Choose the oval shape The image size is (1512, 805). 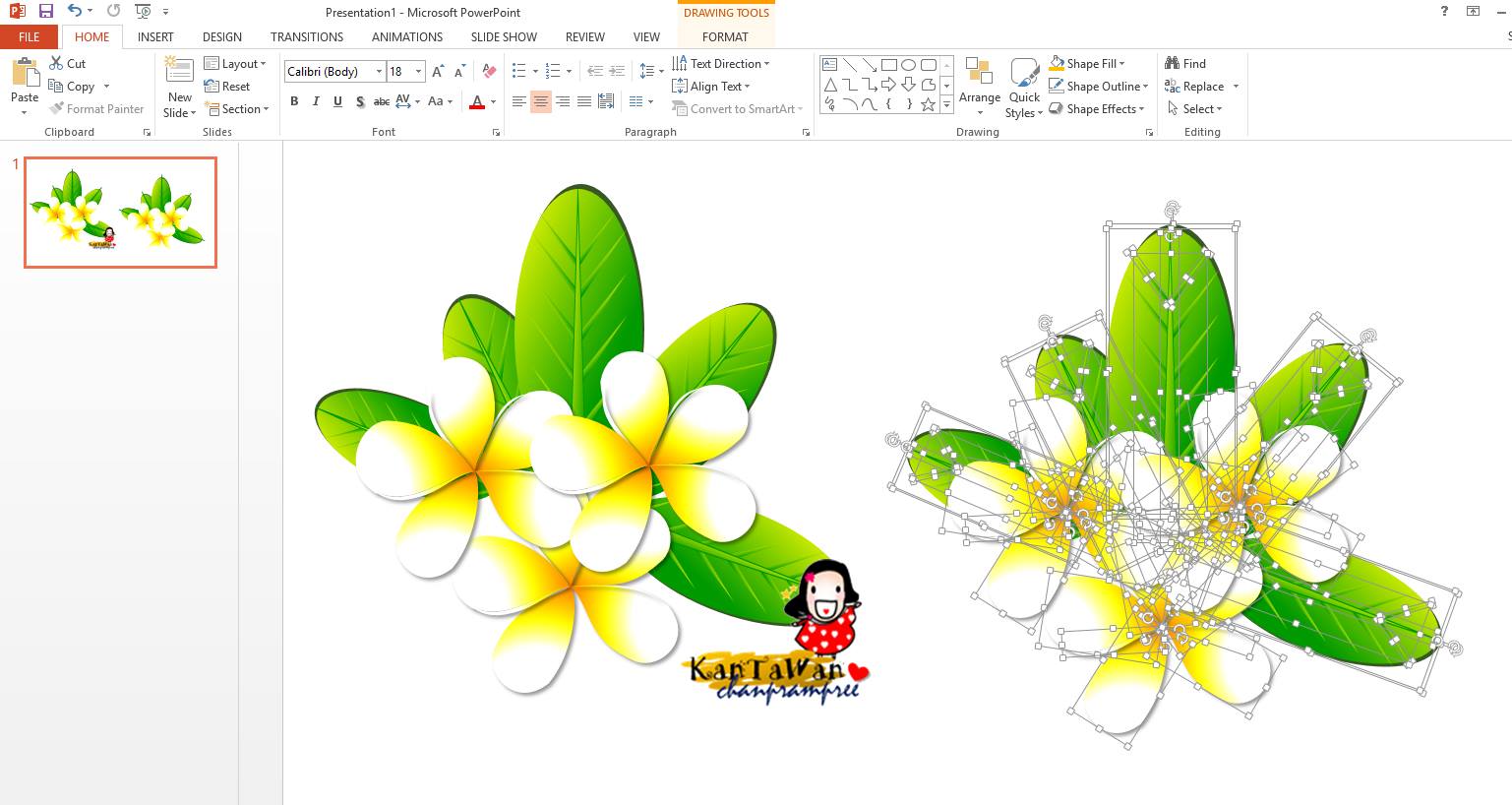coord(908,65)
